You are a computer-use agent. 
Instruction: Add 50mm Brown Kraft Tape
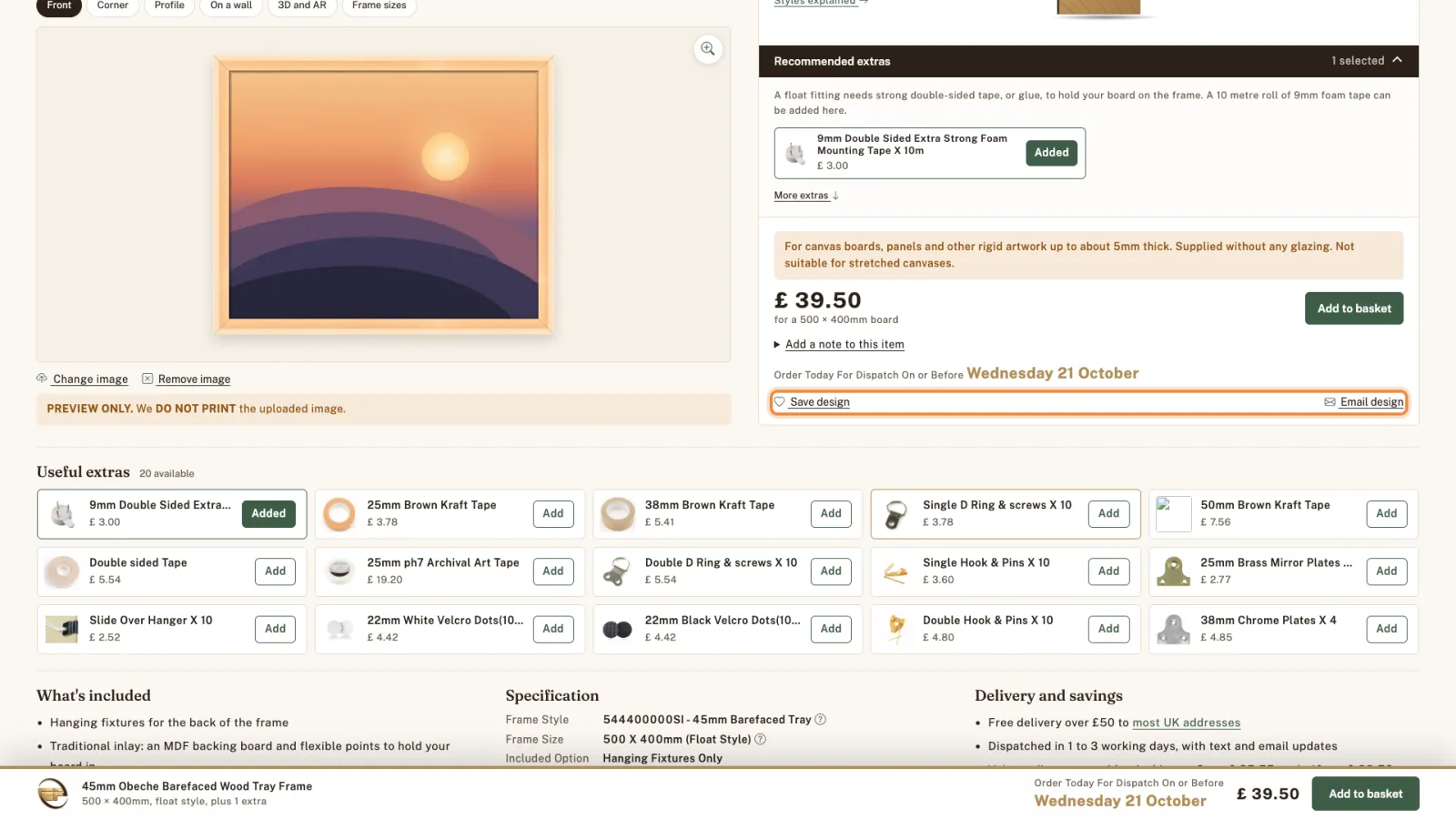pos(1387,513)
